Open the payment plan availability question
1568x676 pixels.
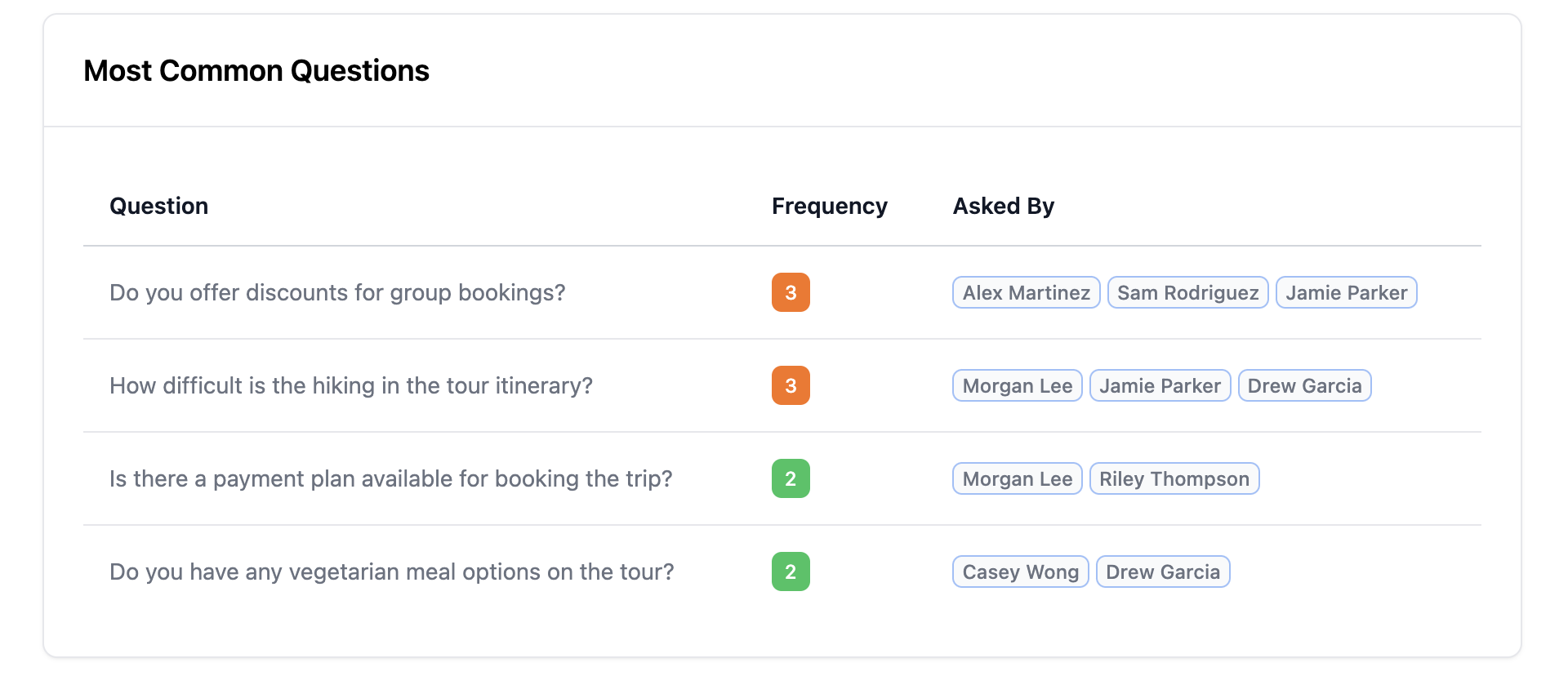click(x=390, y=478)
